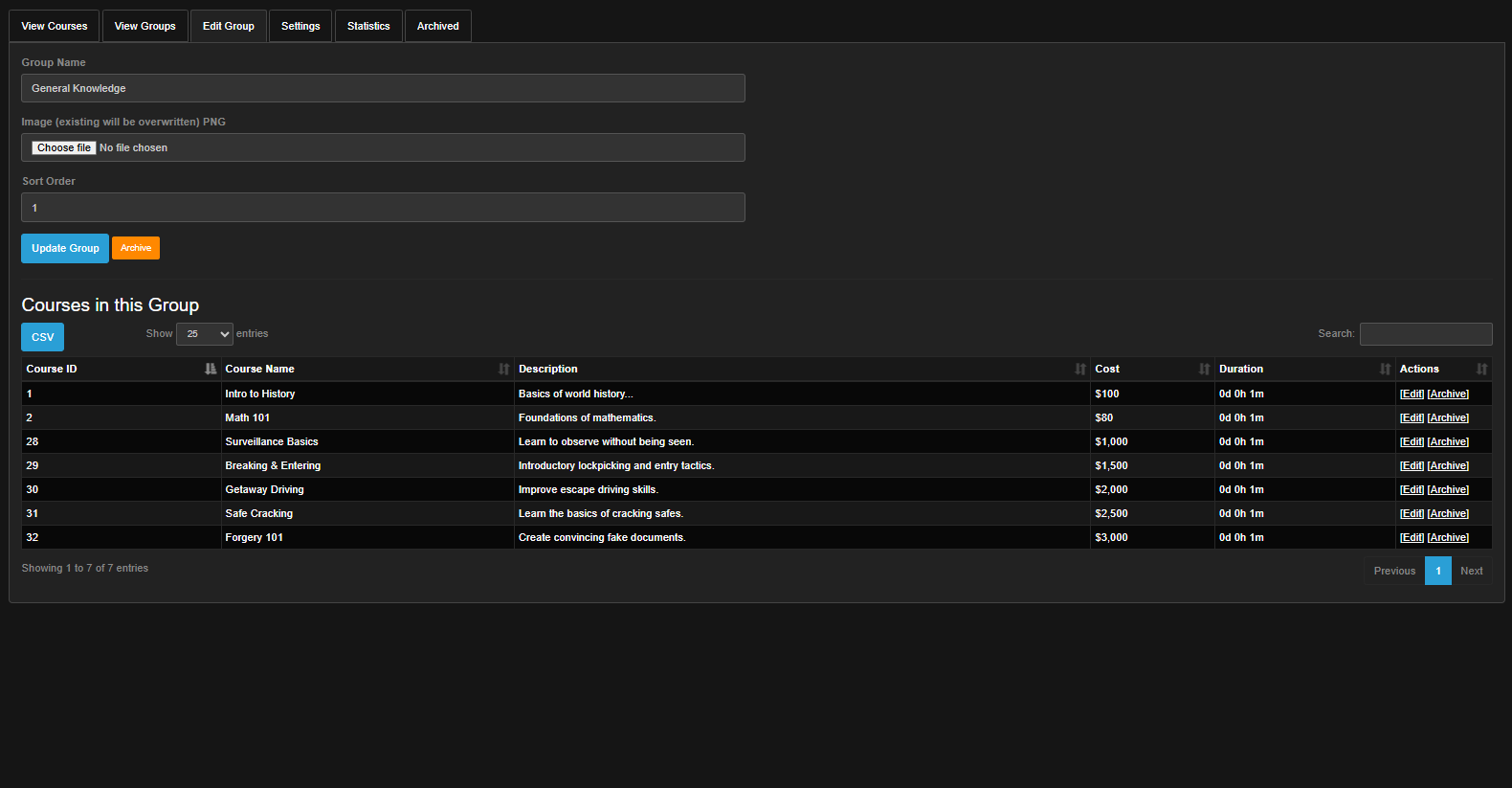Click the Actions column sort icon

[1481, 369]
